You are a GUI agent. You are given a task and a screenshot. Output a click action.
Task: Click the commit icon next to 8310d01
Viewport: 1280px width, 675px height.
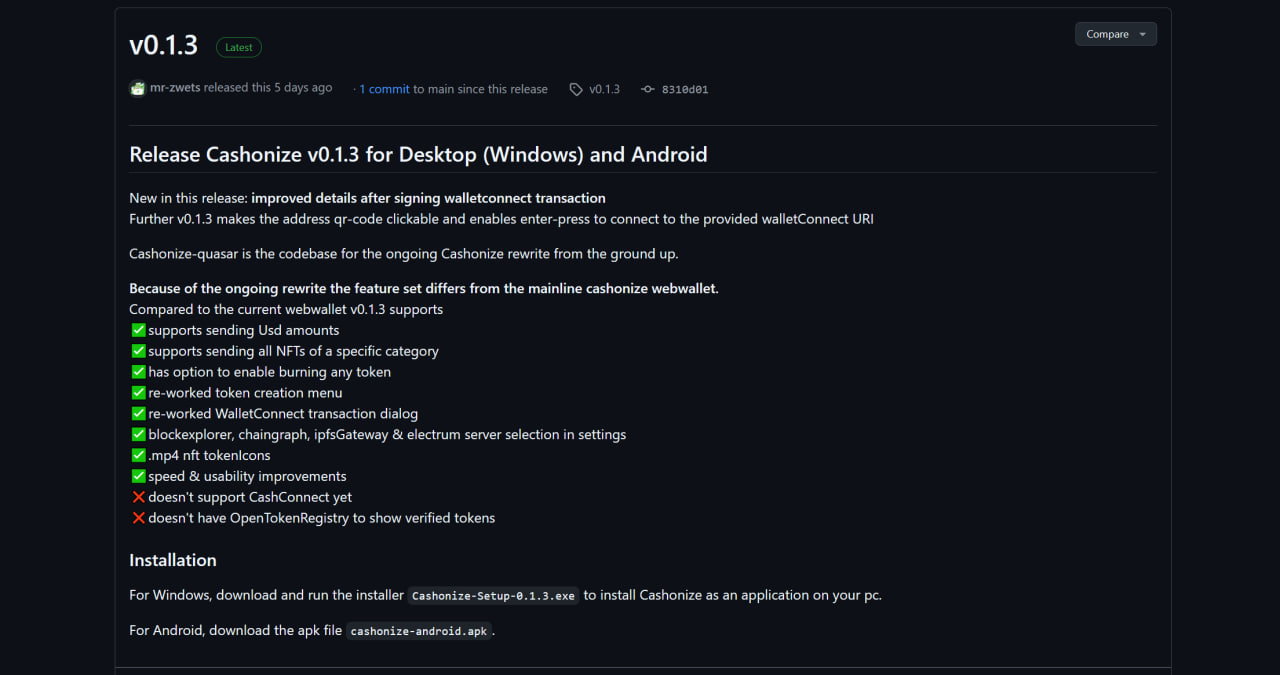[x=648, y=89]
